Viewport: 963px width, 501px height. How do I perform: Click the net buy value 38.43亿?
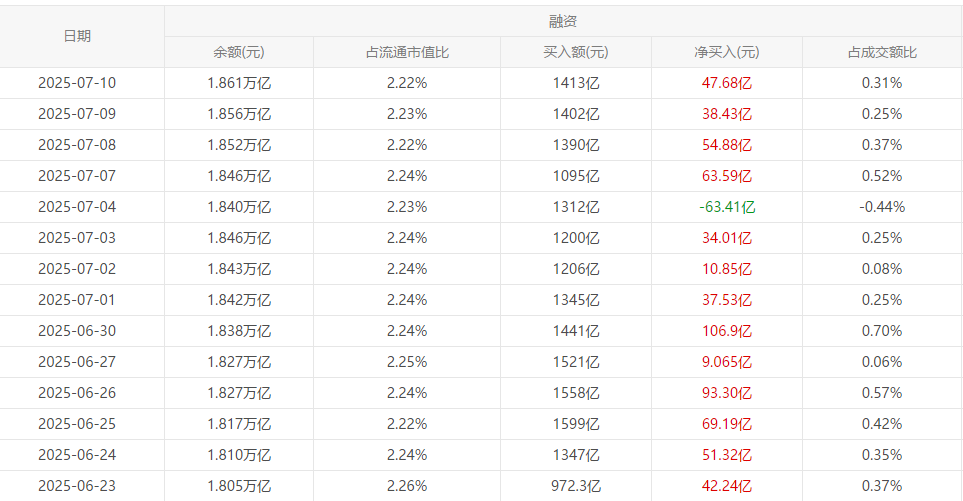(x=727, y=114)
